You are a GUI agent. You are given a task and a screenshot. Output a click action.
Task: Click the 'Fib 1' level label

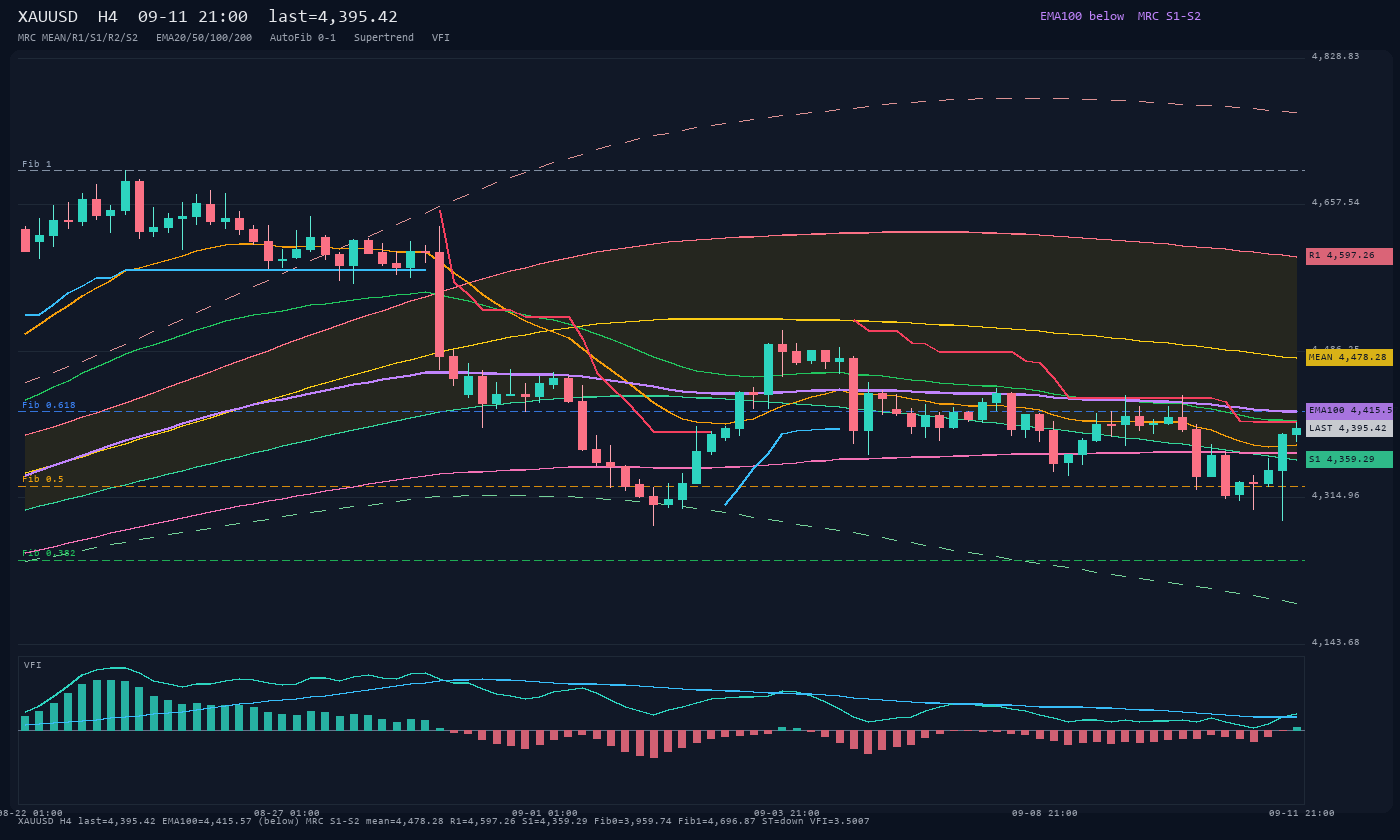click(x=37, y=164)
